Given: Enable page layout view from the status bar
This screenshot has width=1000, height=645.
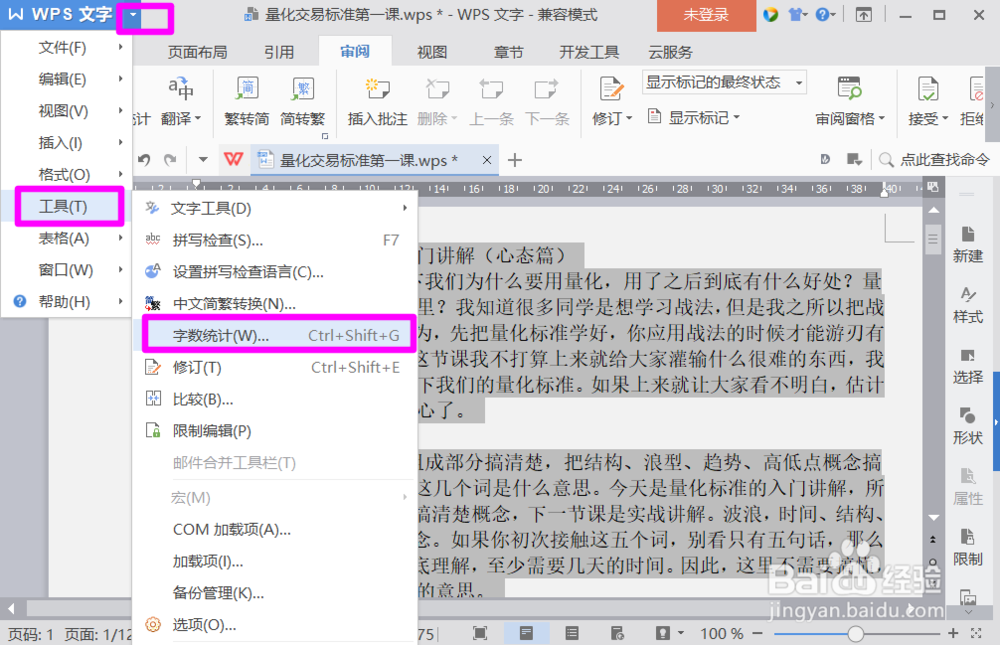Looking at the screenshot, I should (x=527, y=633).
